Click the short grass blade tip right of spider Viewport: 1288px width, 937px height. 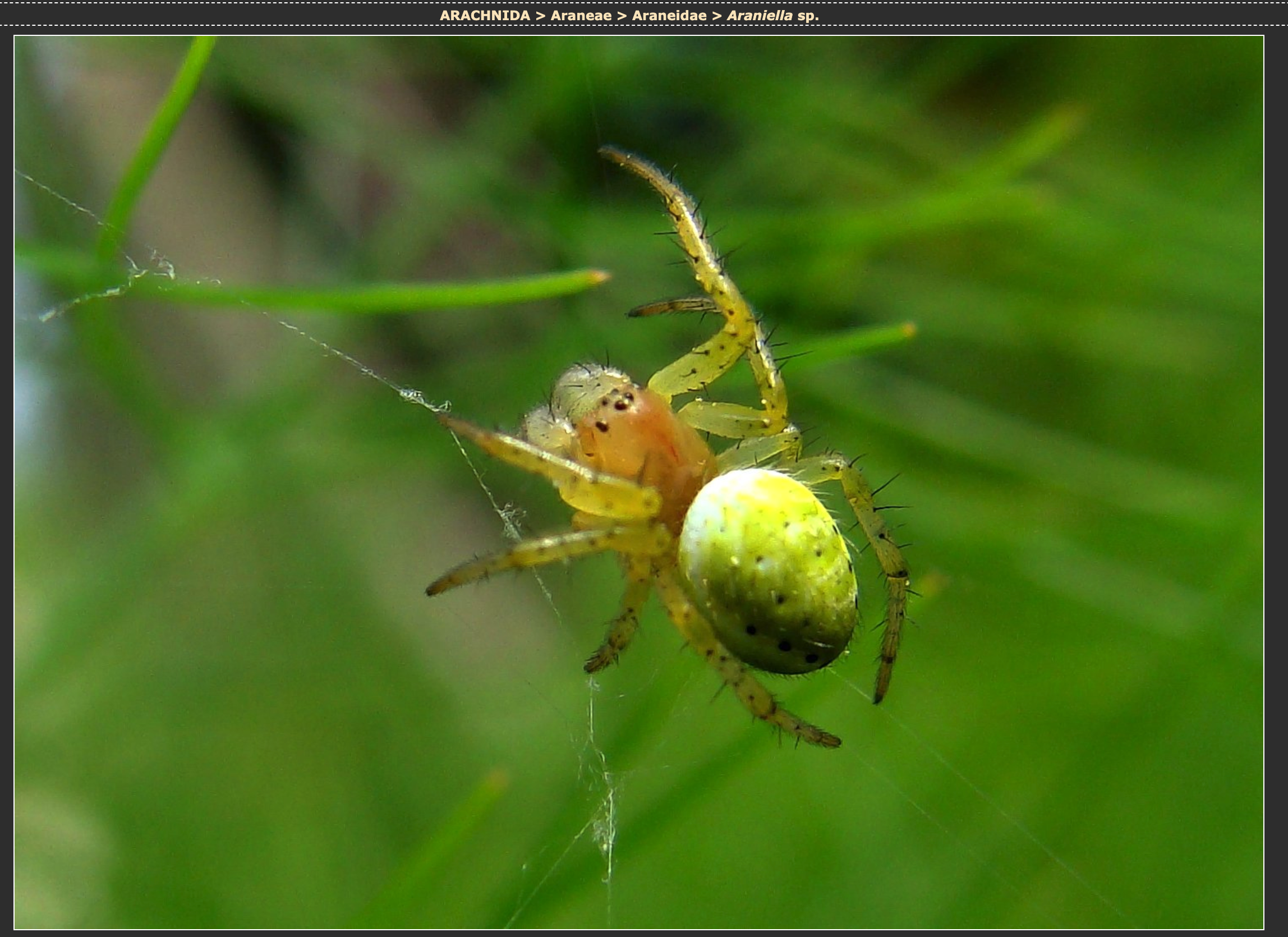click(908, 329)
